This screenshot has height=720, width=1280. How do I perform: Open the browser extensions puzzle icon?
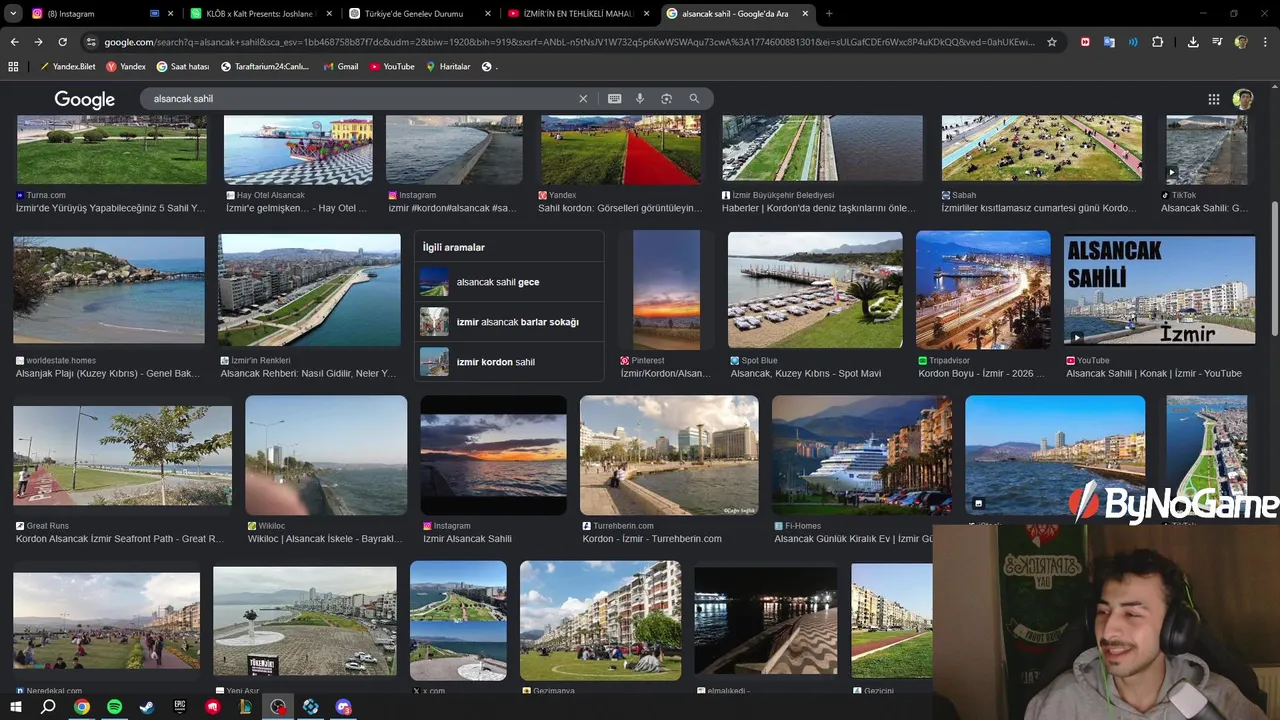(x=1157, y=42)
